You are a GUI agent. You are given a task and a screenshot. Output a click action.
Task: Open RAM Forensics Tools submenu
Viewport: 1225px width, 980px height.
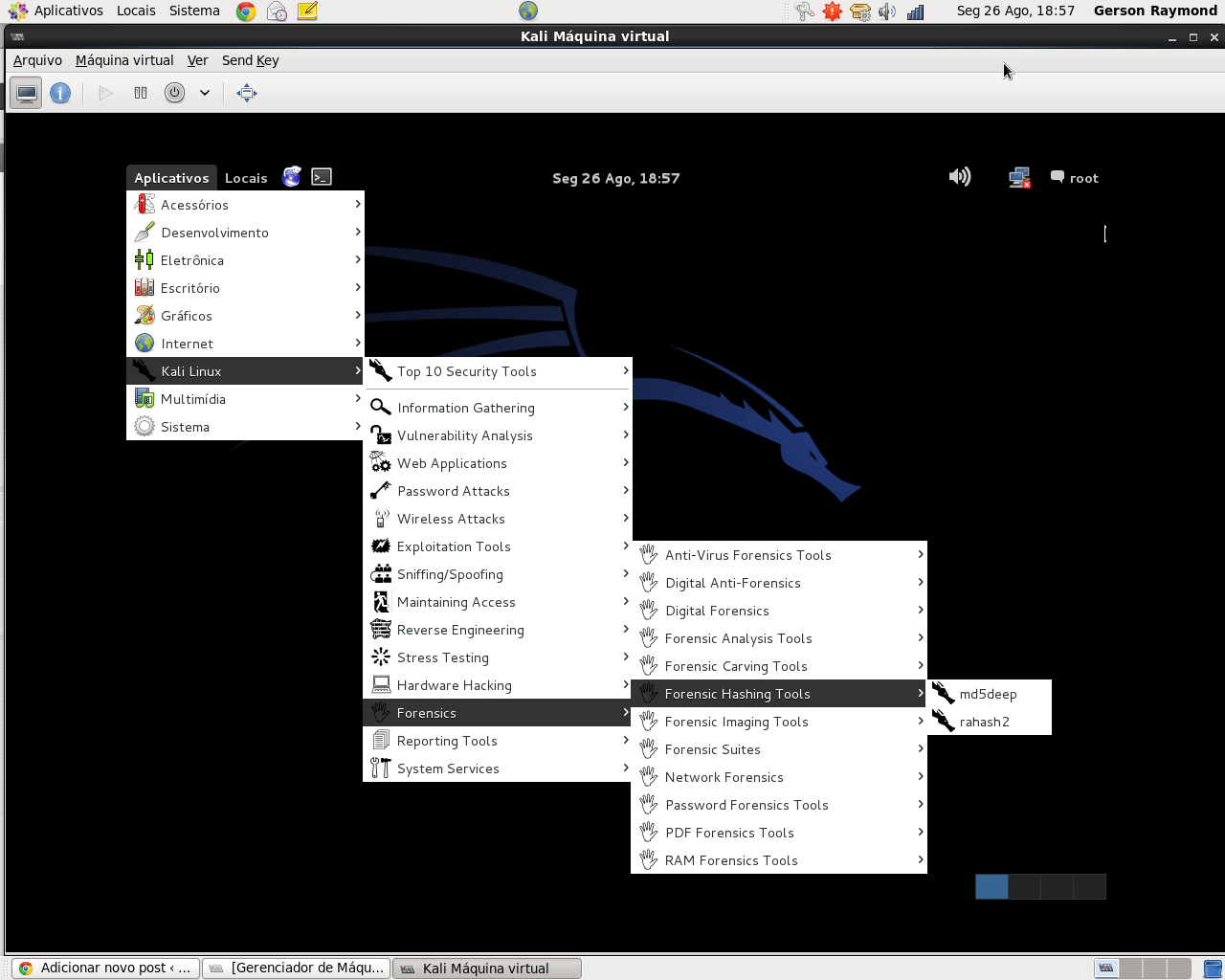point(779,860)
